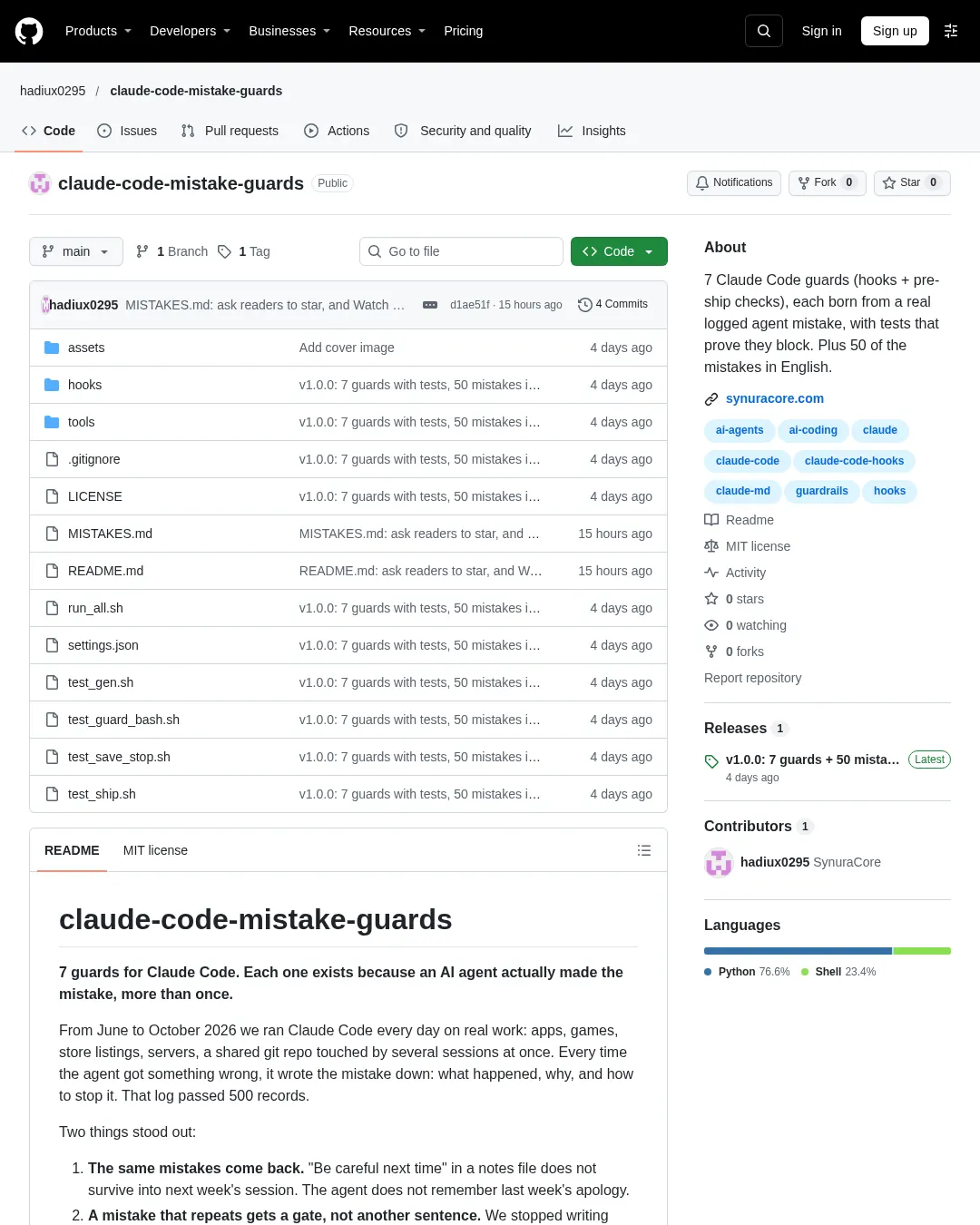This screenshot has height=1225, width=980.
Task: Open the Readme sidebar link
Action: click(740, 520)
